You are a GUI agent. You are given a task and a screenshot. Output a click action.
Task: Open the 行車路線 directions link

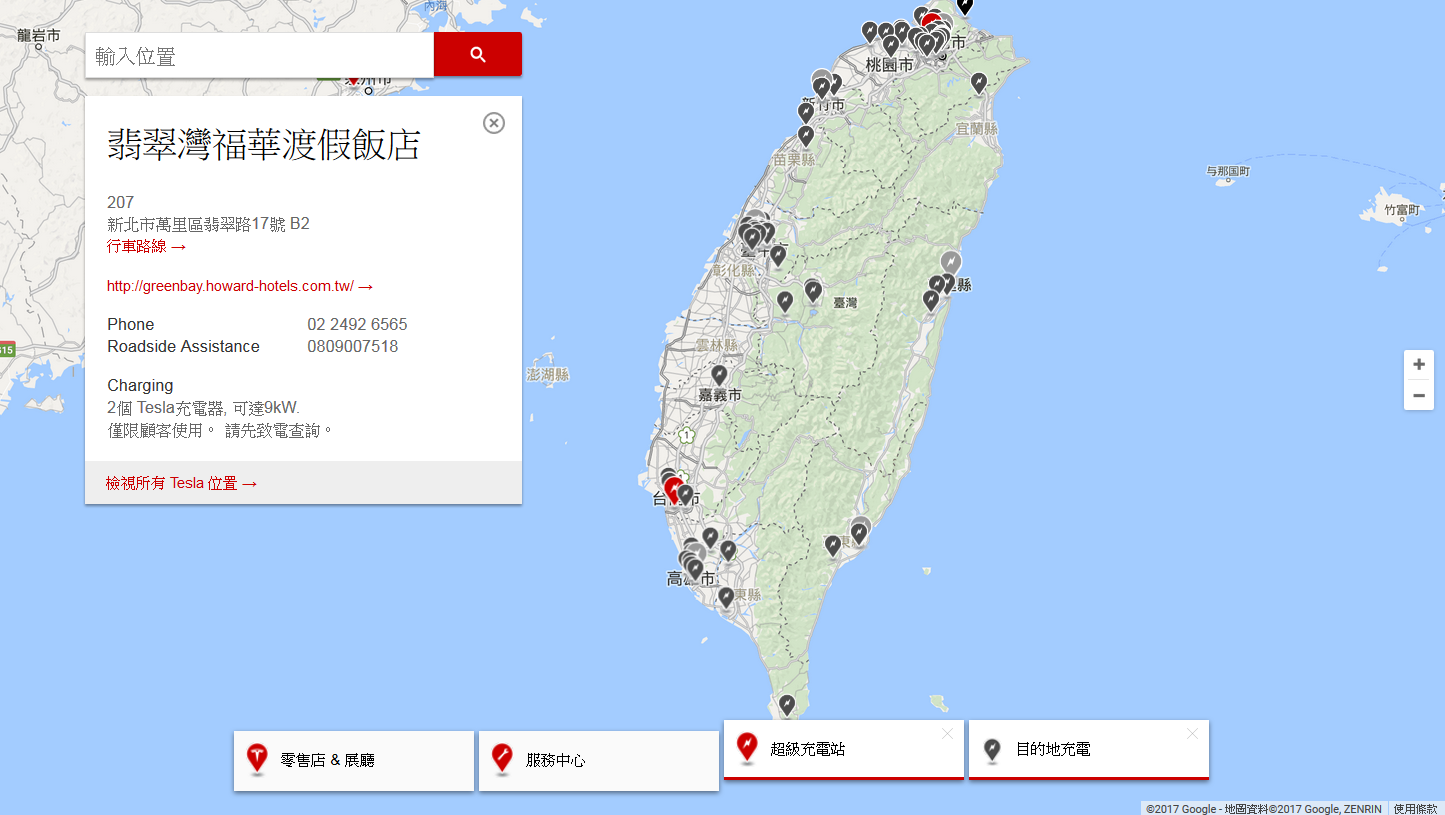pos(146,246)
